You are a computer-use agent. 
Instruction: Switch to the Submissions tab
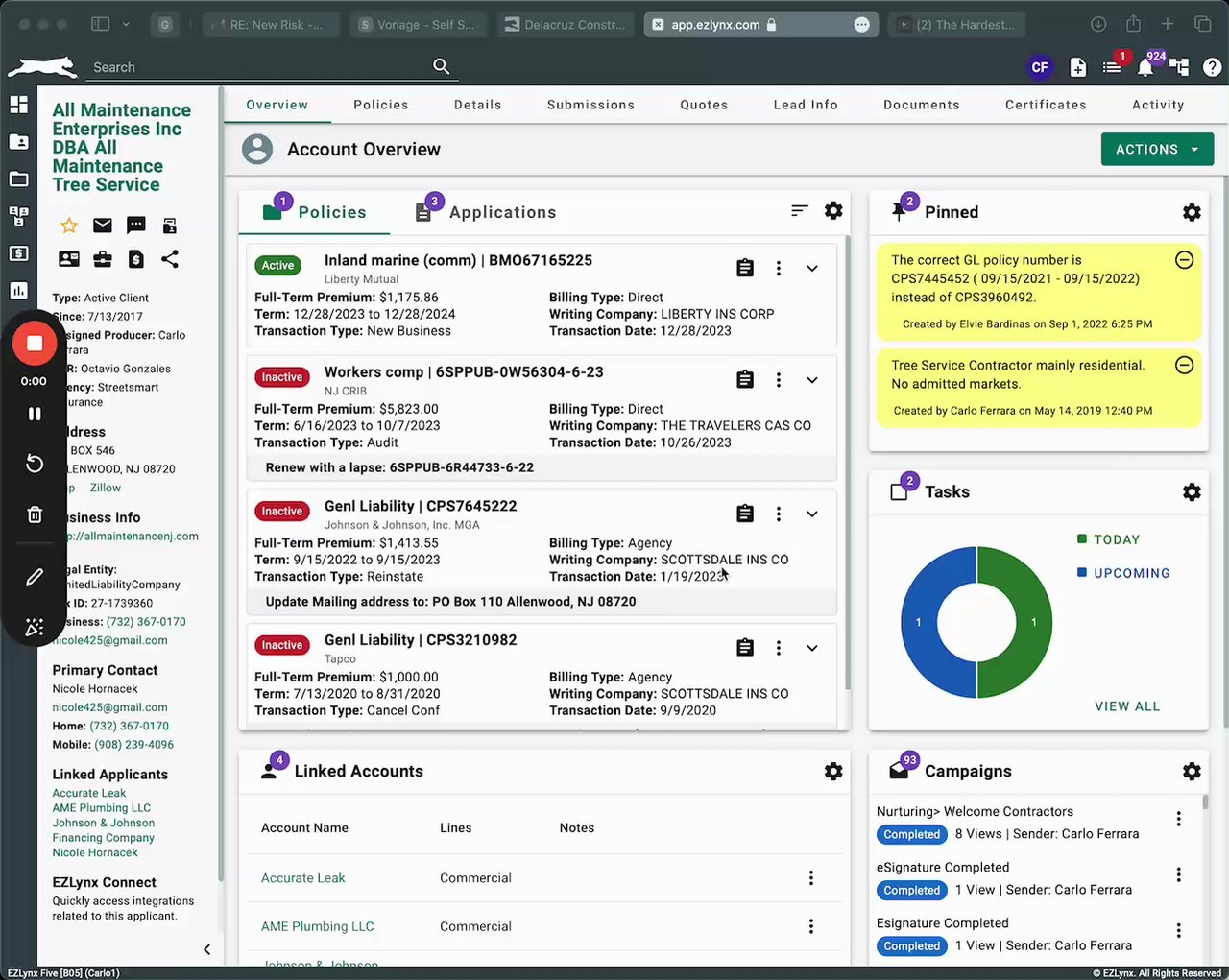tap(590, 105)
